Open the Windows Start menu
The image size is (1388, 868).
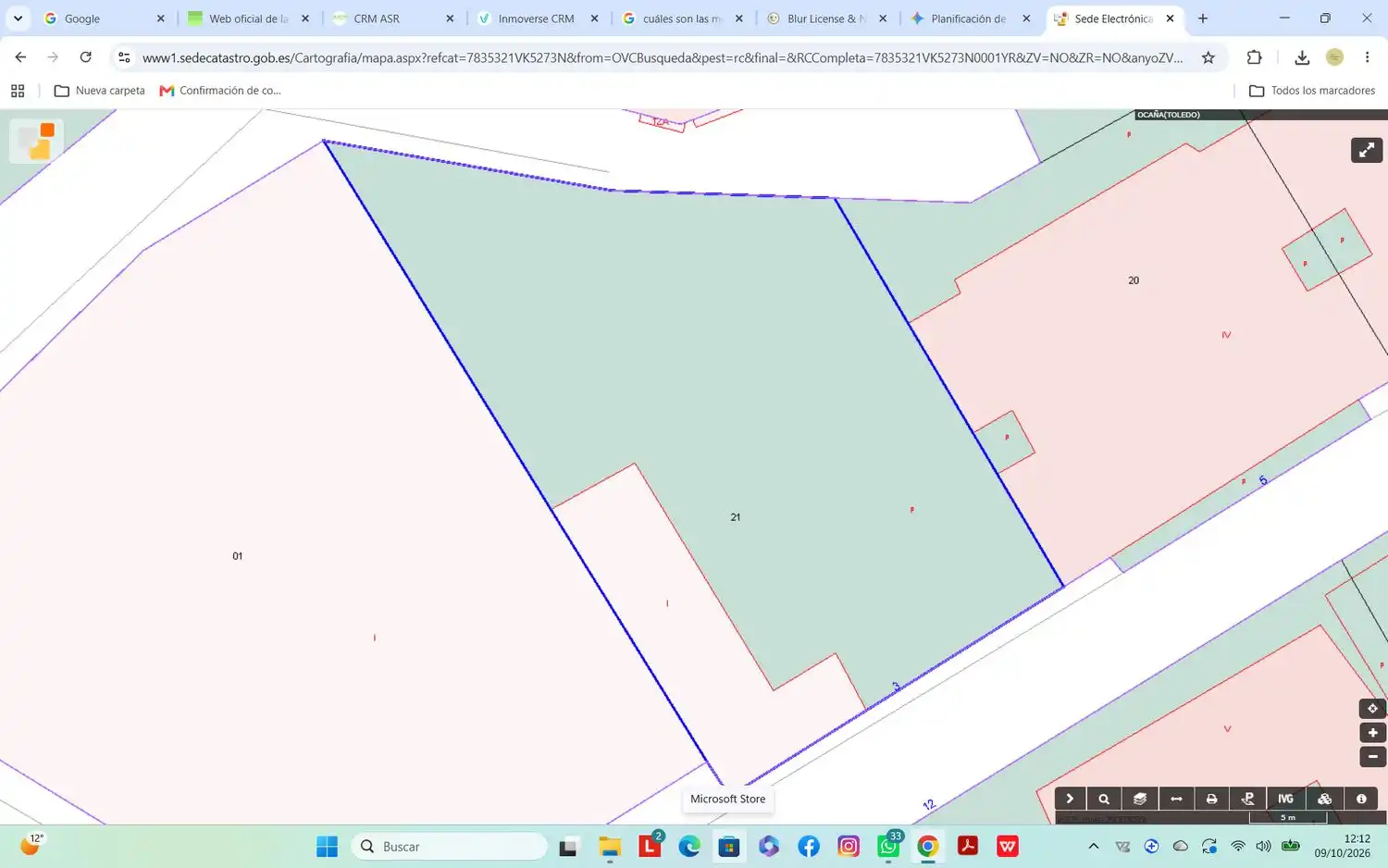(327, 847)
